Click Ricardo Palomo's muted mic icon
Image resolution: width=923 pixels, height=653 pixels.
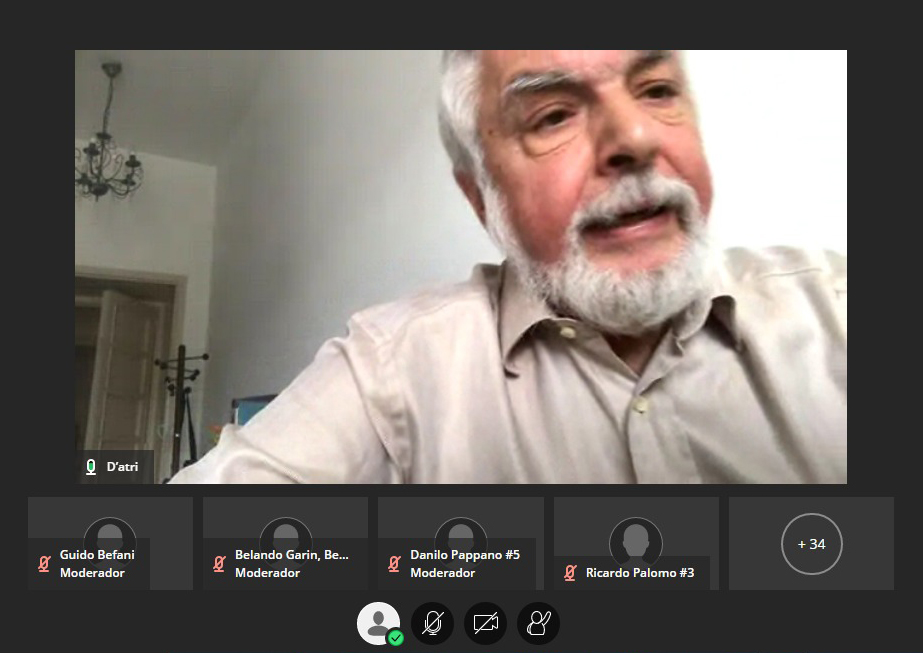570,573
